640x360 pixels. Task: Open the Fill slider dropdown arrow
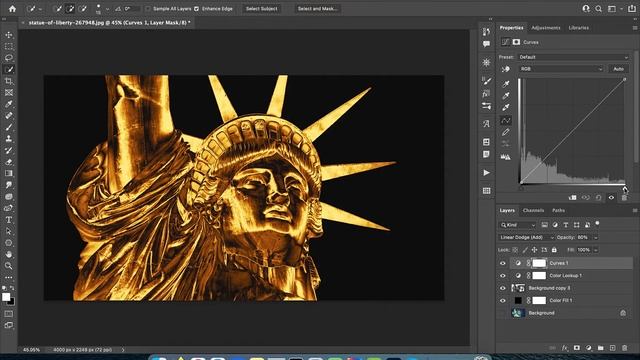click(x=596, y=250)
